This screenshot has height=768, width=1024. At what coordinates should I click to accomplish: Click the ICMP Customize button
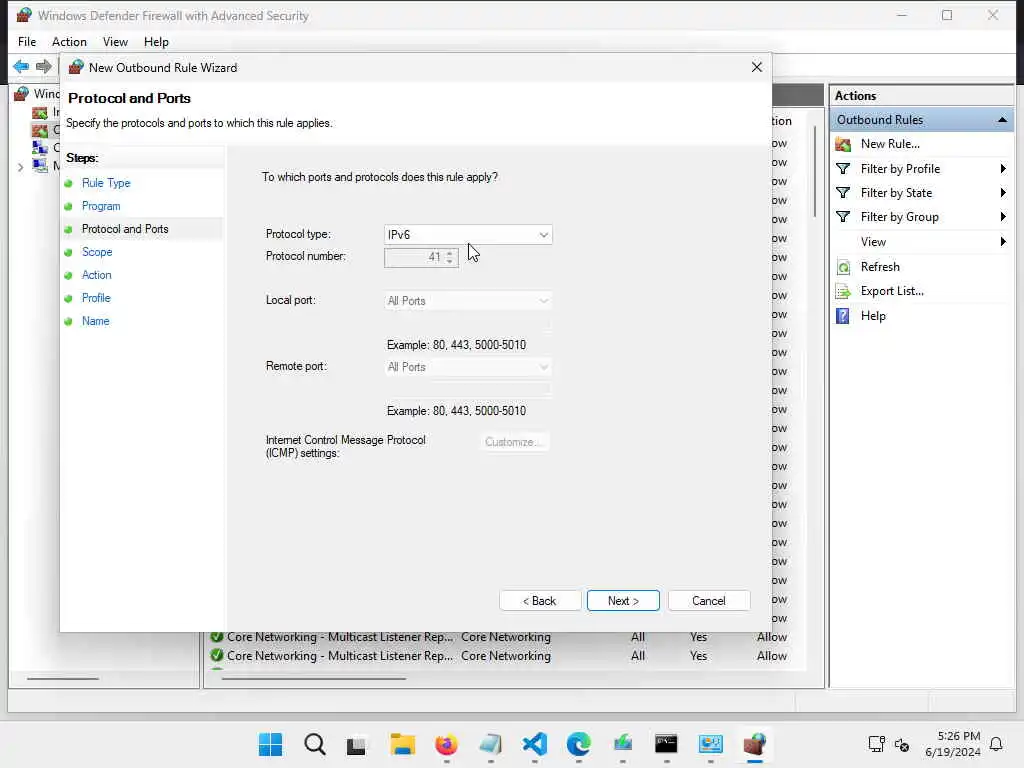[513, 442]
